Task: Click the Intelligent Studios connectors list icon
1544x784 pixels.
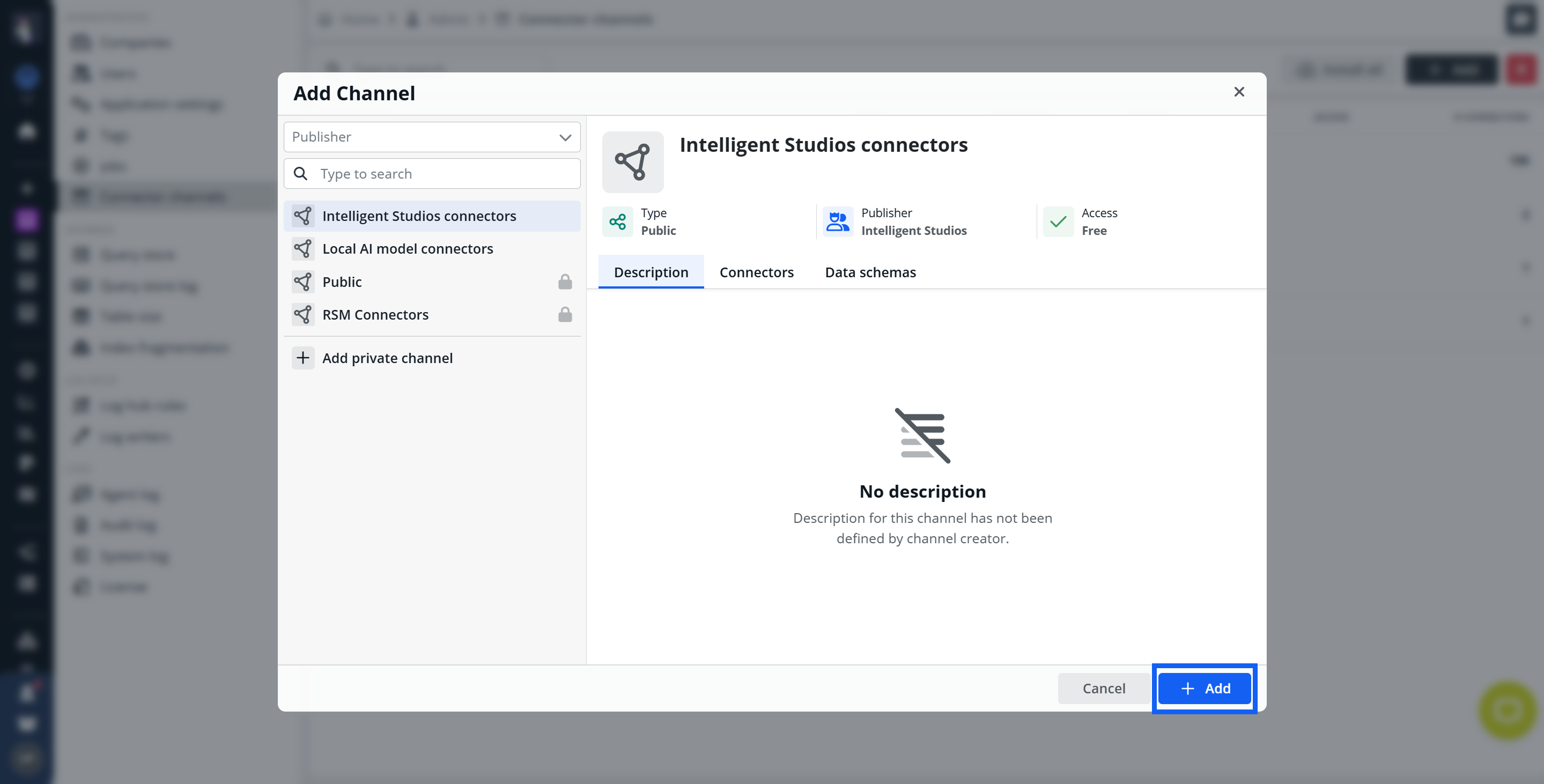Action: point(304,216)
